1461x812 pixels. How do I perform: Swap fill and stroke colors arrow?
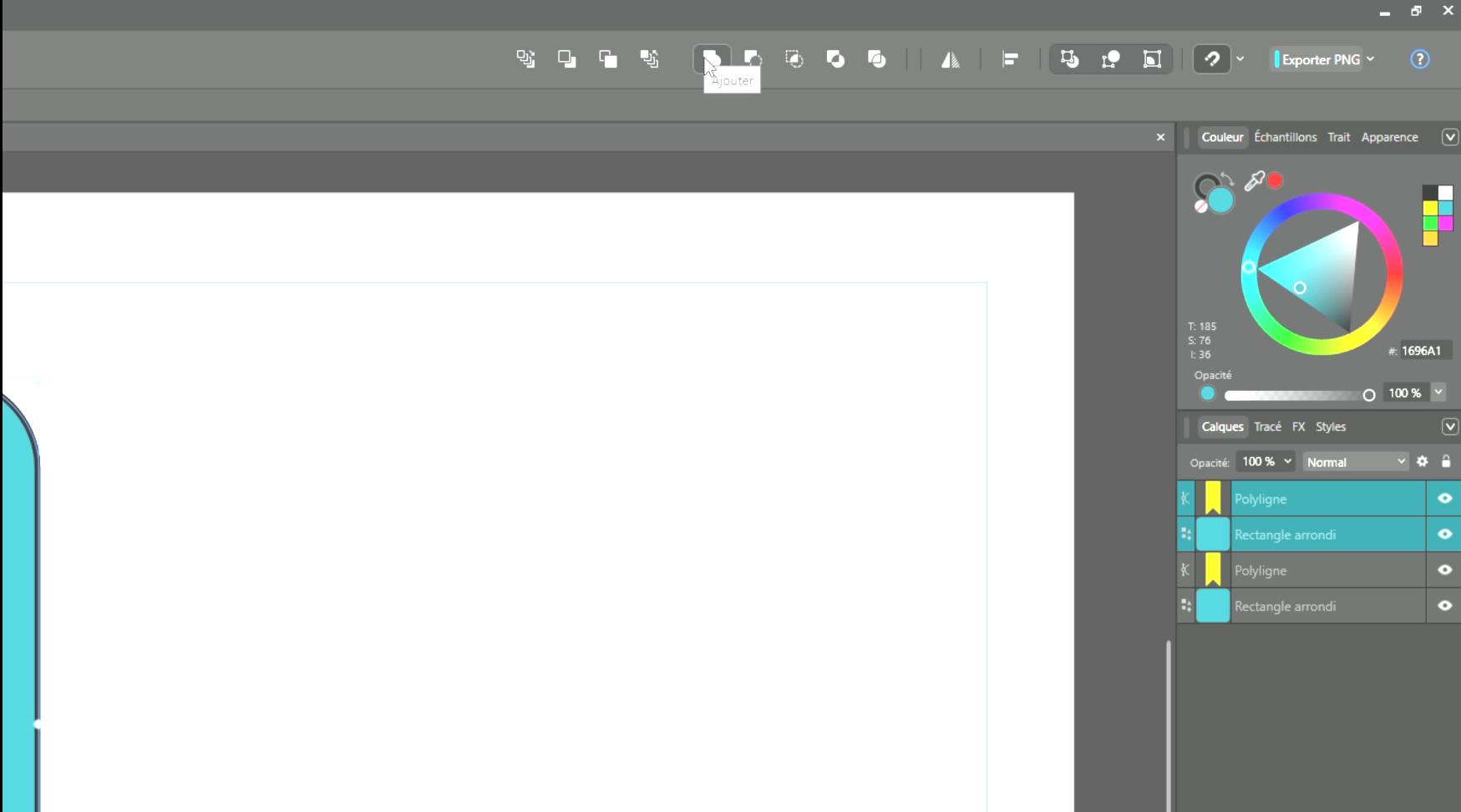pyautogui.click(x=1226, y=178)
